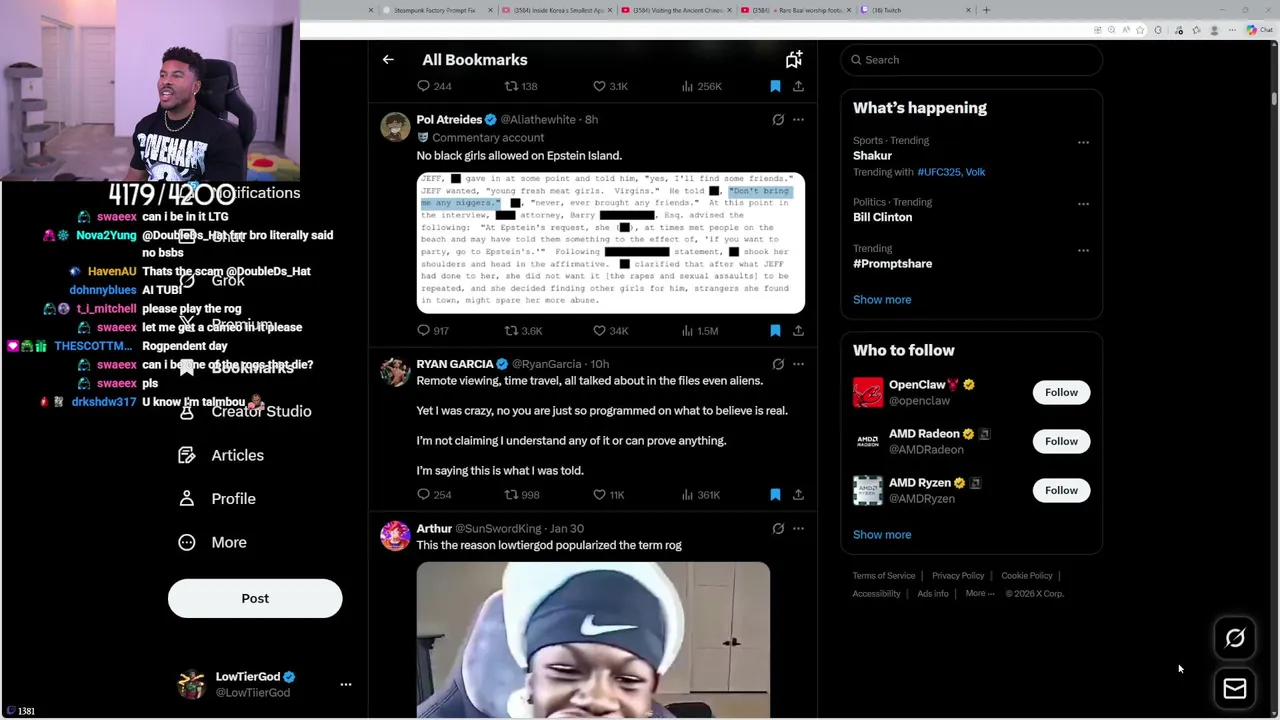Follow AMD Radeon
Viewport: 1280px width, 720px height.
tap(1061, 441)
